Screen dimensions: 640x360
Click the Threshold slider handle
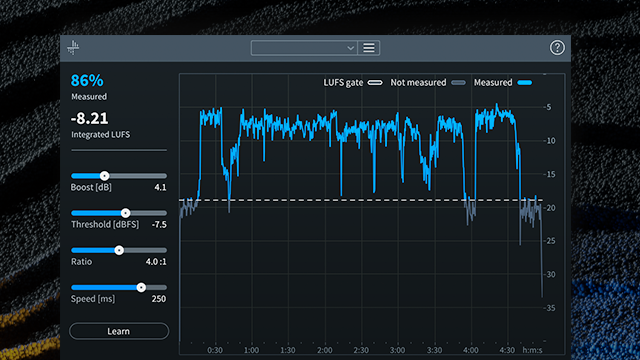coord(125,213)
